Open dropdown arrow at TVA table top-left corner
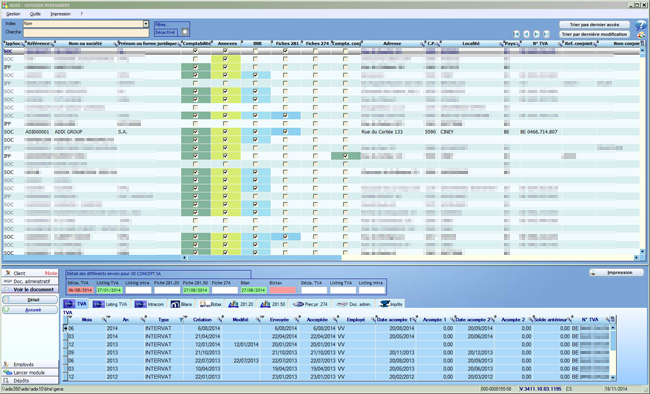Viewport: 650px width, 394px height. 70,318
